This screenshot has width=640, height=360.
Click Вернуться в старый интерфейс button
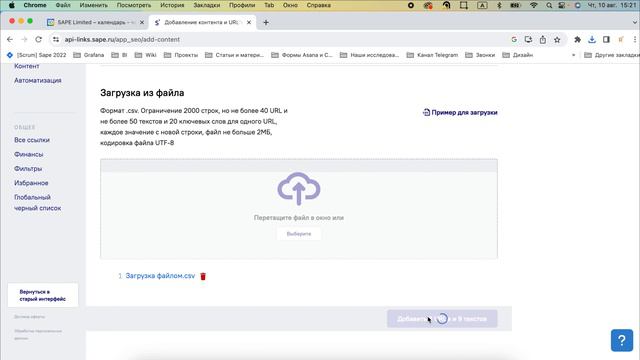(x=42, y=296)
